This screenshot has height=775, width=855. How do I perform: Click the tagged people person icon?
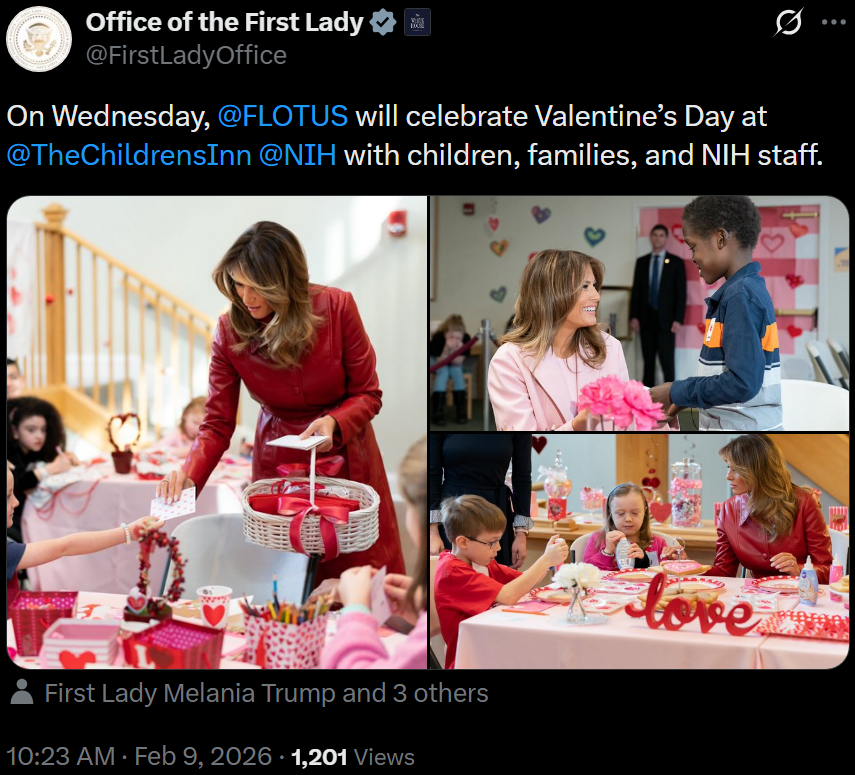(22, 694)
